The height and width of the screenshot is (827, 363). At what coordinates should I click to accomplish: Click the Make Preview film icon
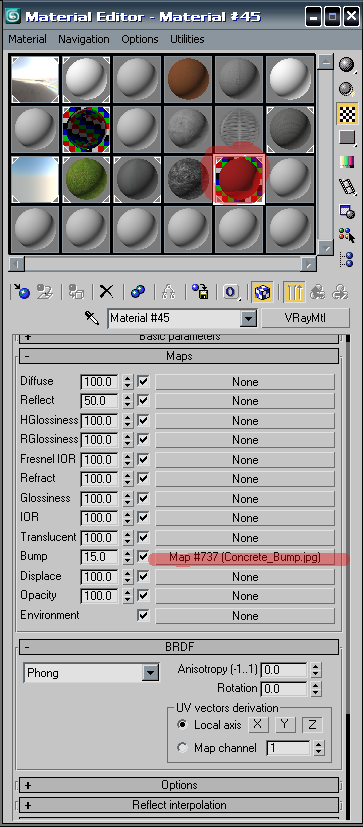[347, 186]
